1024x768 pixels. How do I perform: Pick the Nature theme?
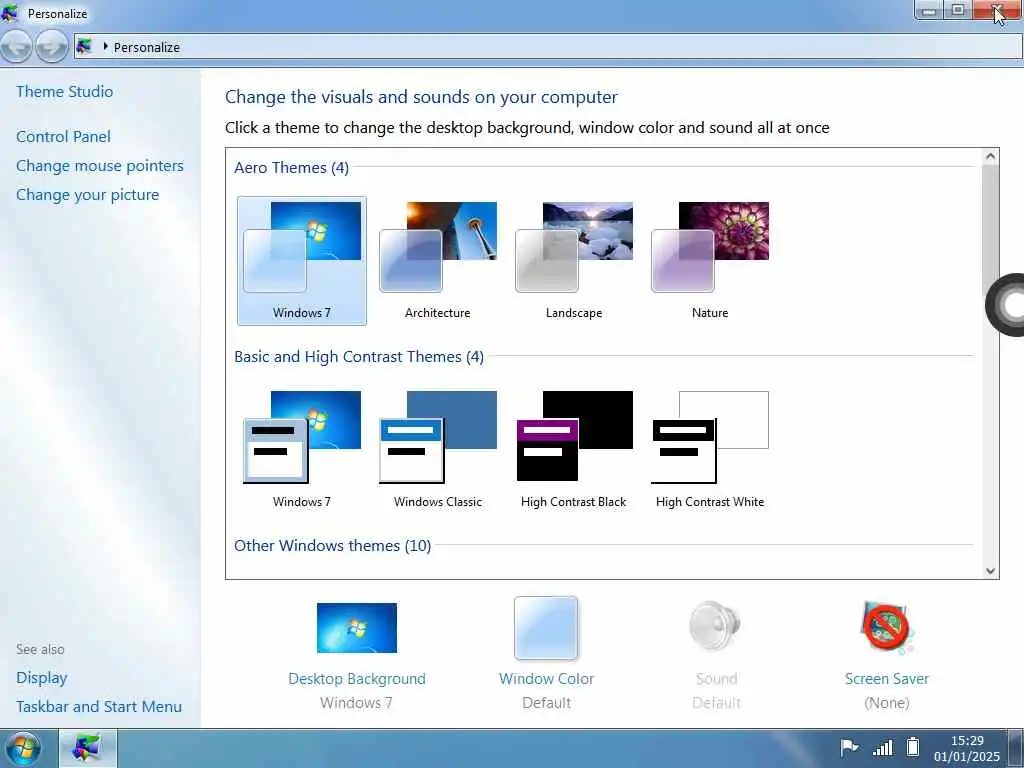pyautogui.click(x=710, y=261)
